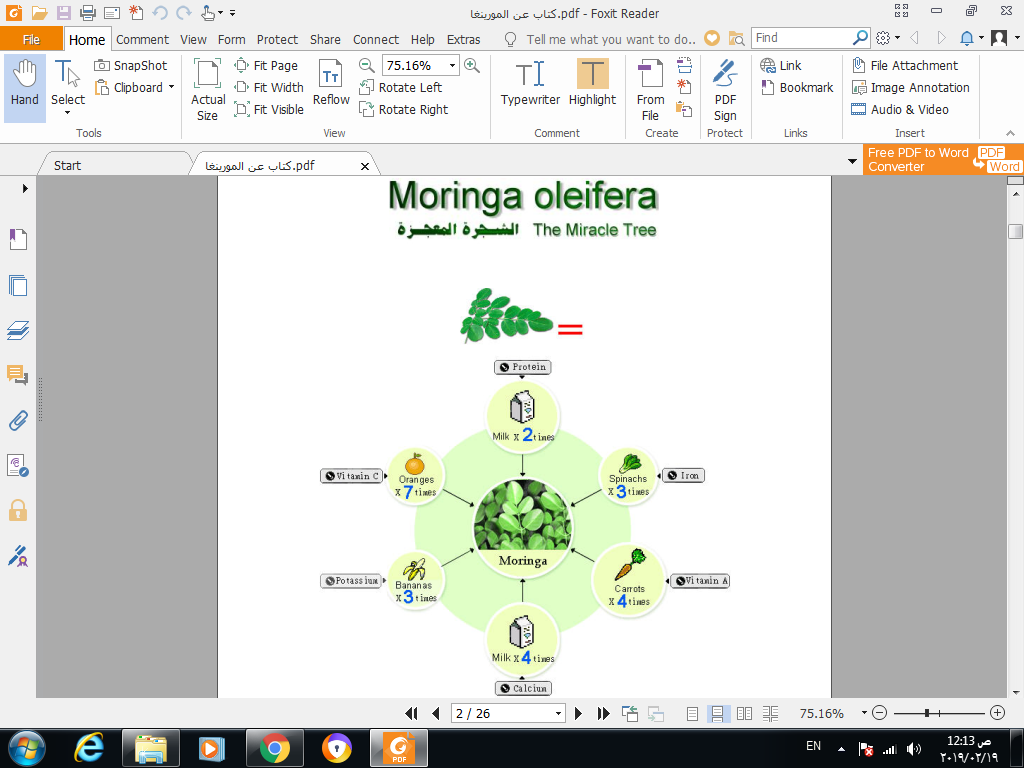Open the Layers panel in sidebar

coord(18,330)
